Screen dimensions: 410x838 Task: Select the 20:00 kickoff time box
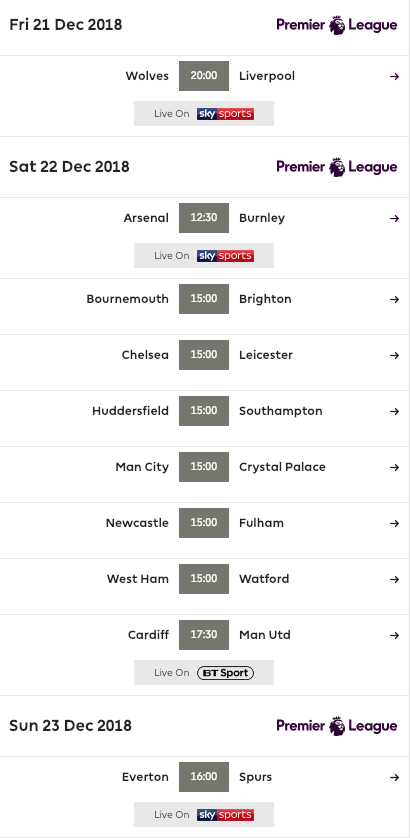tap(204, 76)
